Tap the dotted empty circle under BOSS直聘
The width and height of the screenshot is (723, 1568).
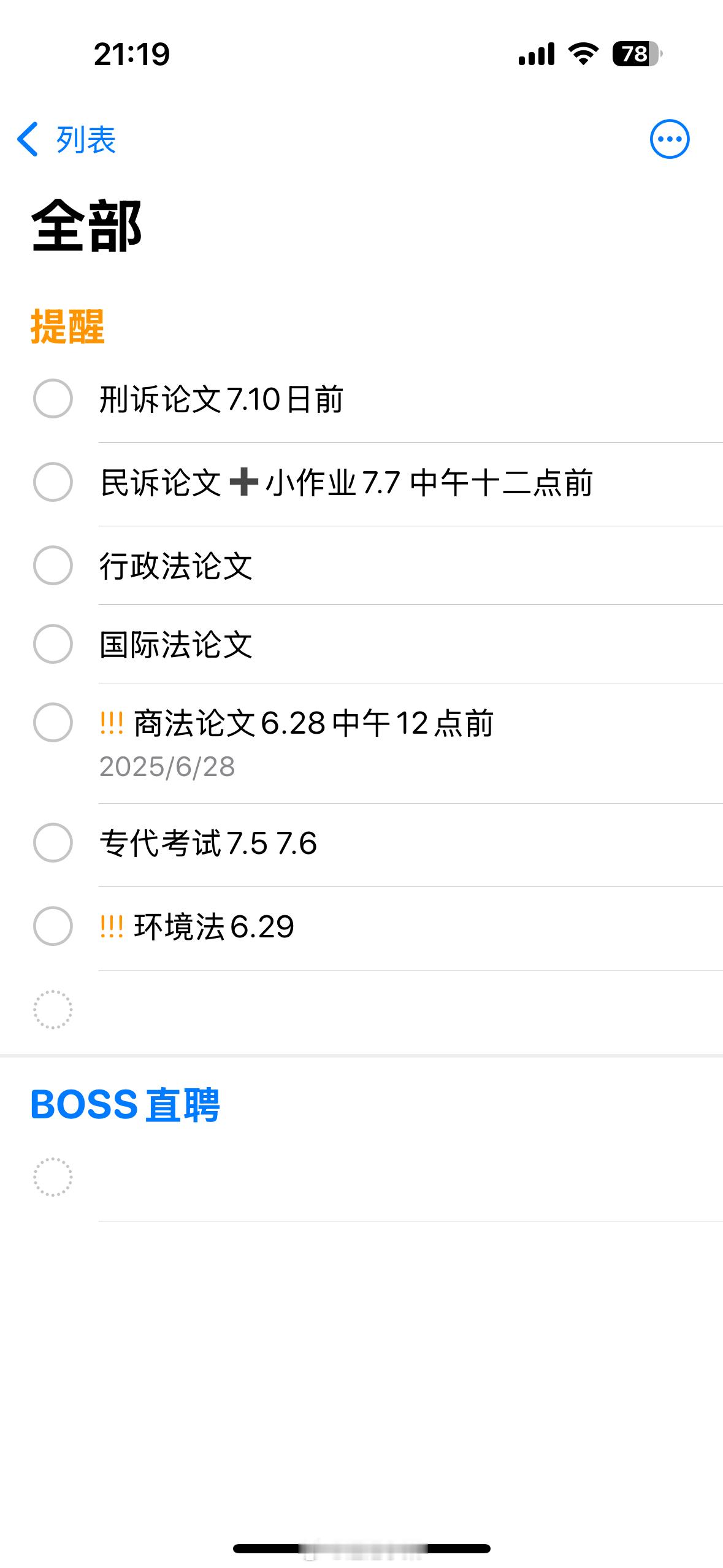click(53, 1177)
